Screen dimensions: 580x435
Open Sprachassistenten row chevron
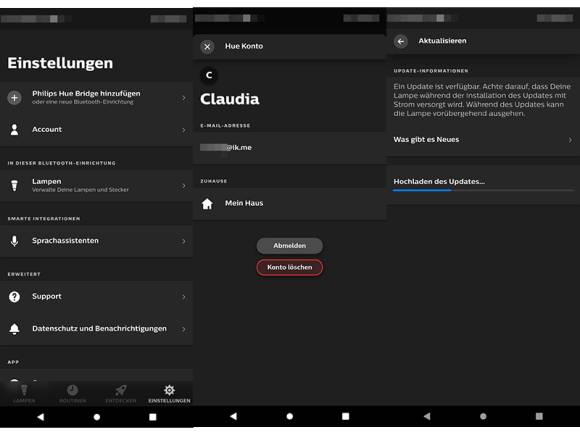pos(184,241)
